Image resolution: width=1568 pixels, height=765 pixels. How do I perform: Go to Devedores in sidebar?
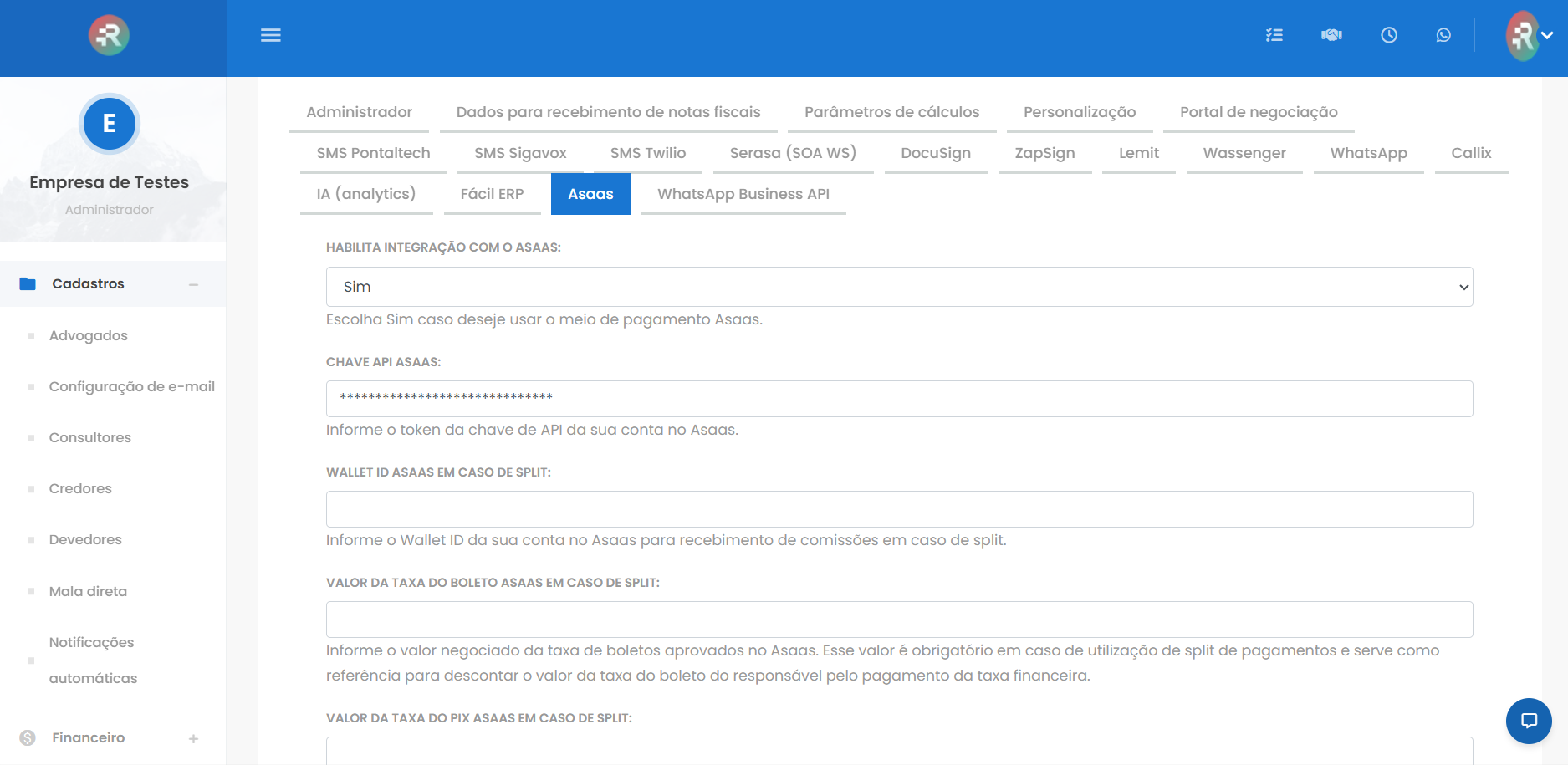(85, 539)
